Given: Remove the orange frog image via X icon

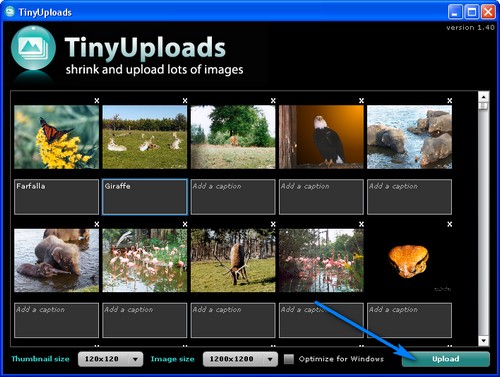Looking at the screenshot, I should (450, 224).
